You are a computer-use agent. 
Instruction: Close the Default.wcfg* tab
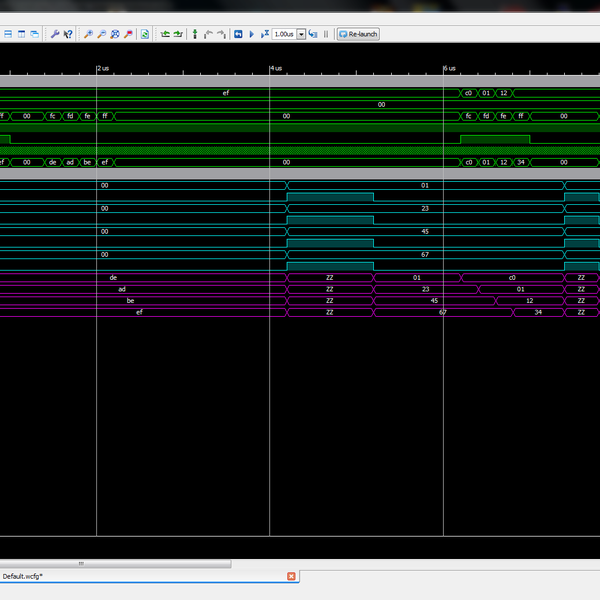pos(292,577)
